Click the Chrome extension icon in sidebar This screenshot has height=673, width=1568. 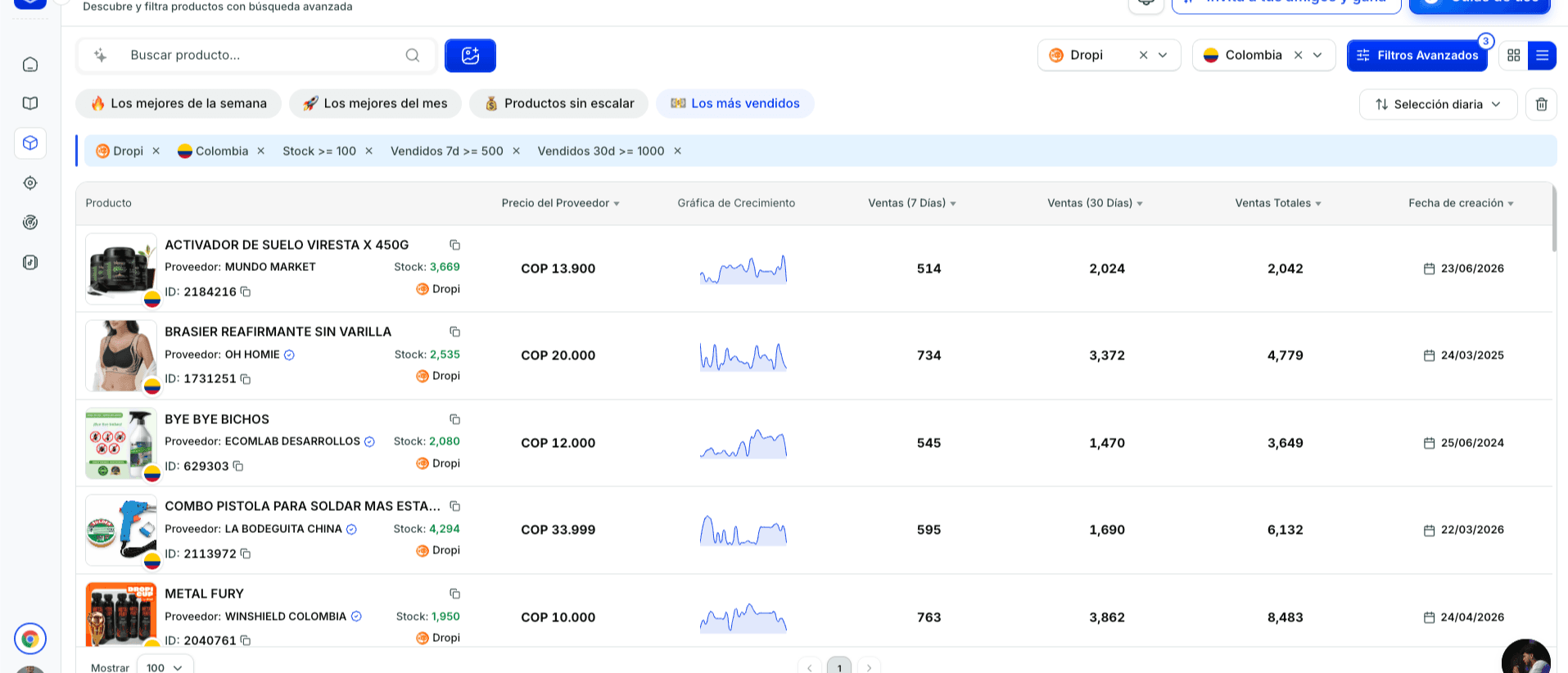tap(30, 639)
